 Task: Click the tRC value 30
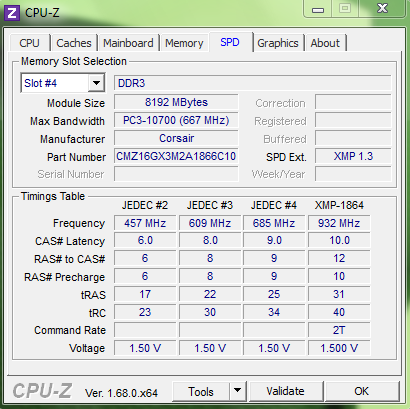210,312
